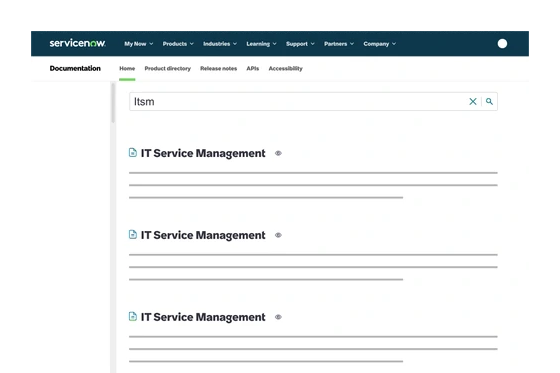Expand the Support dropdown menu
The image size is (560, 373).
(300, 44)
